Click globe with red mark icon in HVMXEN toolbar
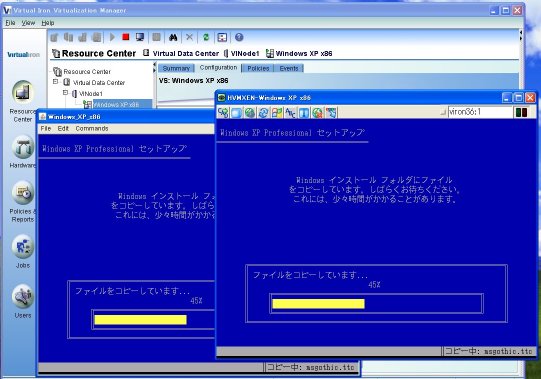Screen dimensions: 541x379 click(x=317, y=113)
